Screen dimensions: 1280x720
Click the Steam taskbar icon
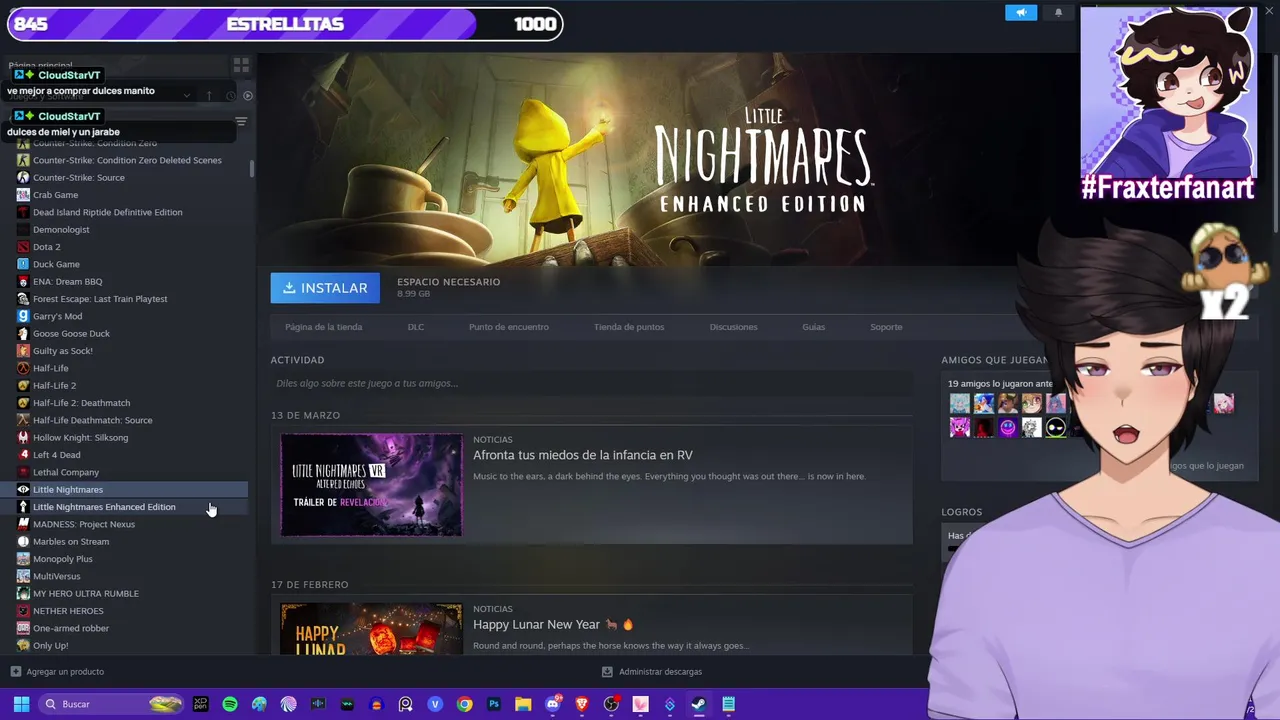coord(699,704)
